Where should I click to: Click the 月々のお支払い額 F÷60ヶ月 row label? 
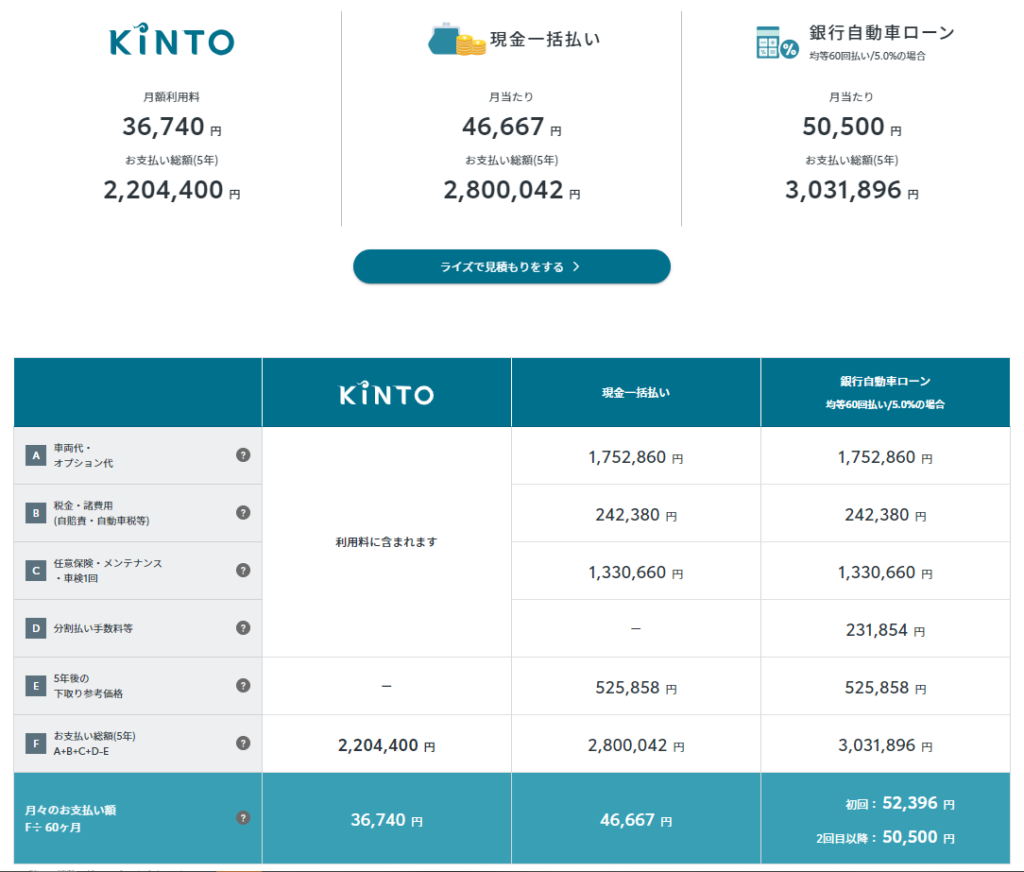(71, 818)
